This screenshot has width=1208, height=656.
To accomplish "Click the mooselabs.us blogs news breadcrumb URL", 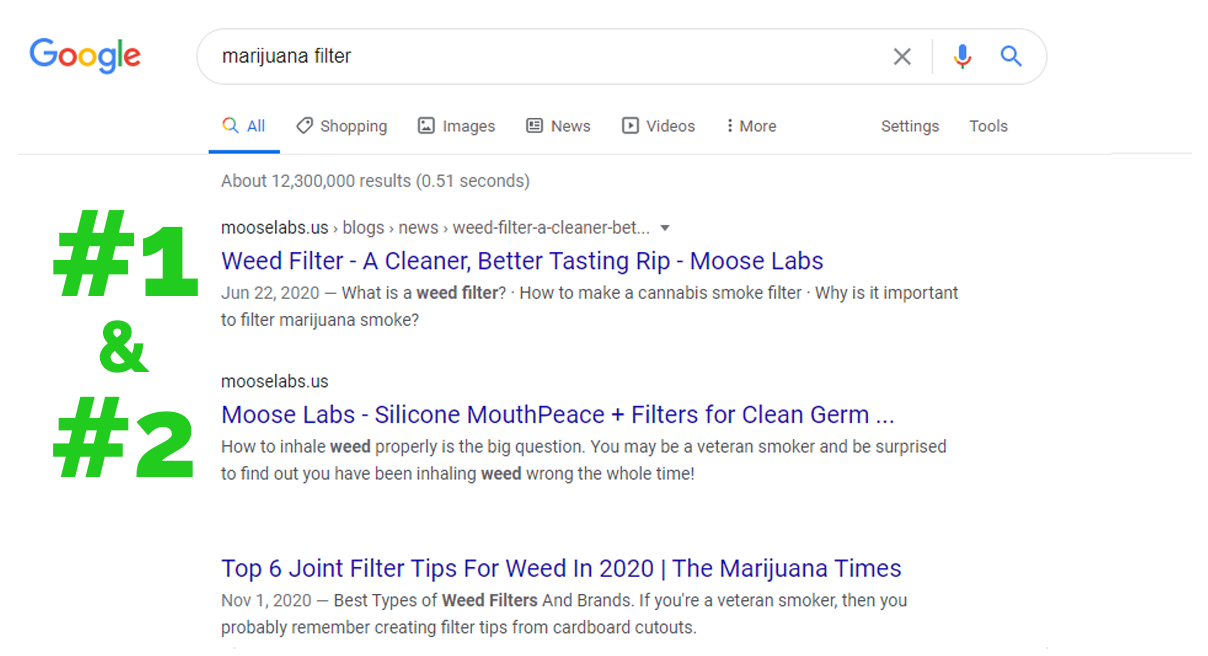I will (435, 228).
